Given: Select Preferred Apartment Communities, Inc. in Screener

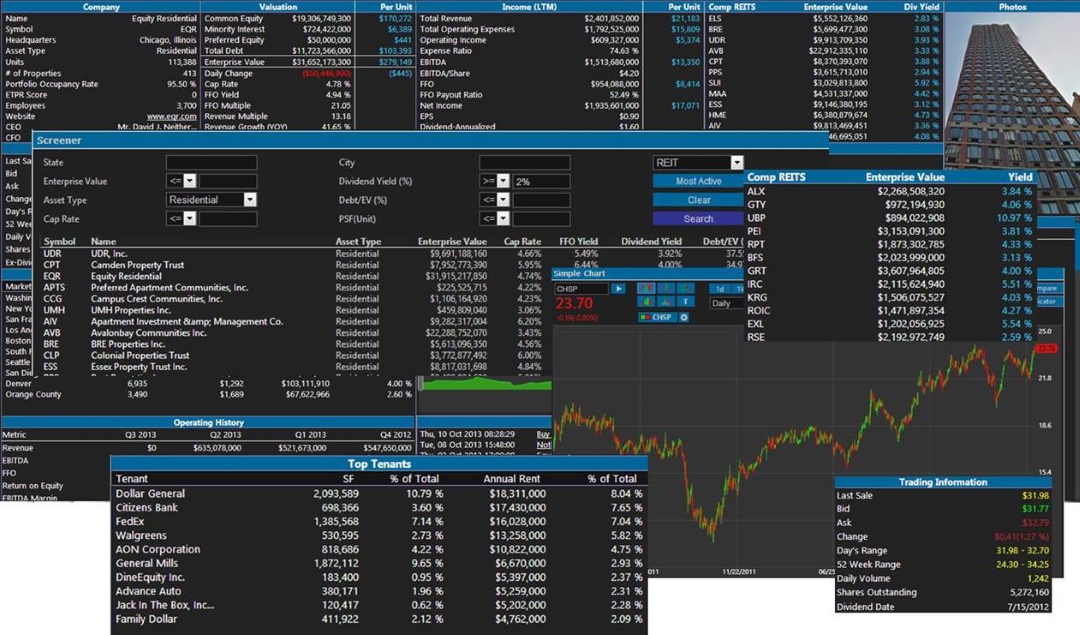Looking at the screenshot, I should pyautogui.click(x=296, y=288).
